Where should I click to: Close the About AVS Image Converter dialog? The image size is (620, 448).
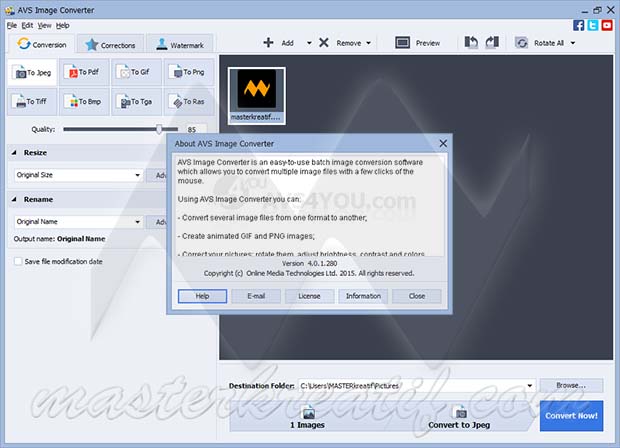click(x=443, y=144)
